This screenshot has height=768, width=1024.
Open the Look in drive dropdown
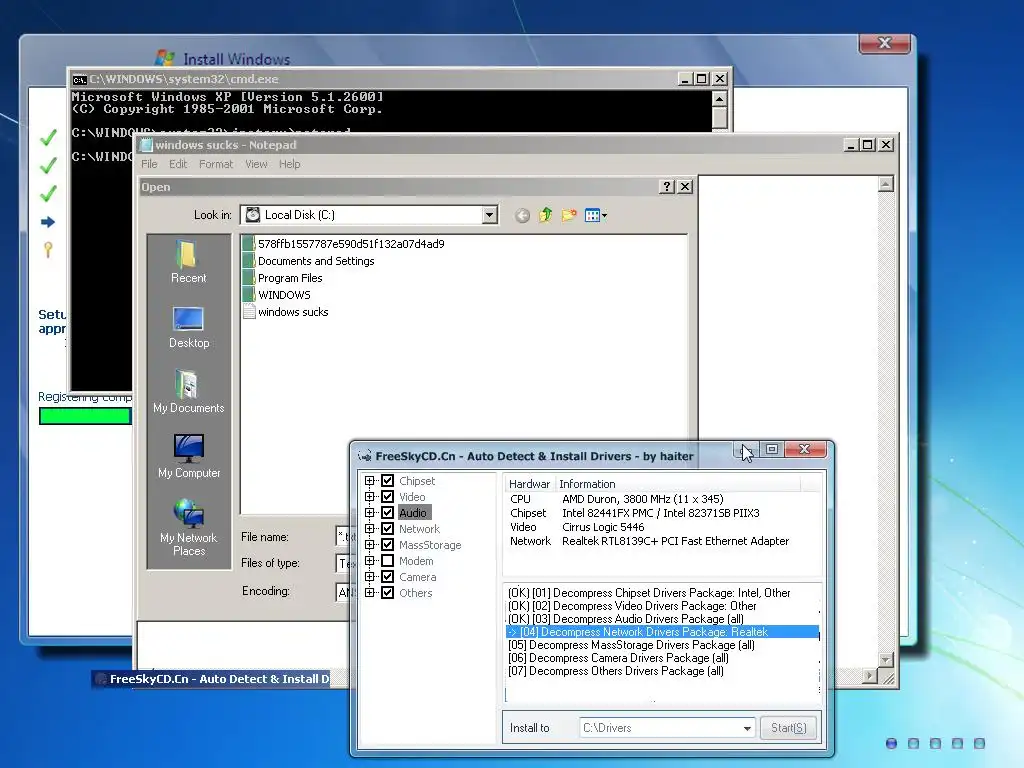point(489,215)
